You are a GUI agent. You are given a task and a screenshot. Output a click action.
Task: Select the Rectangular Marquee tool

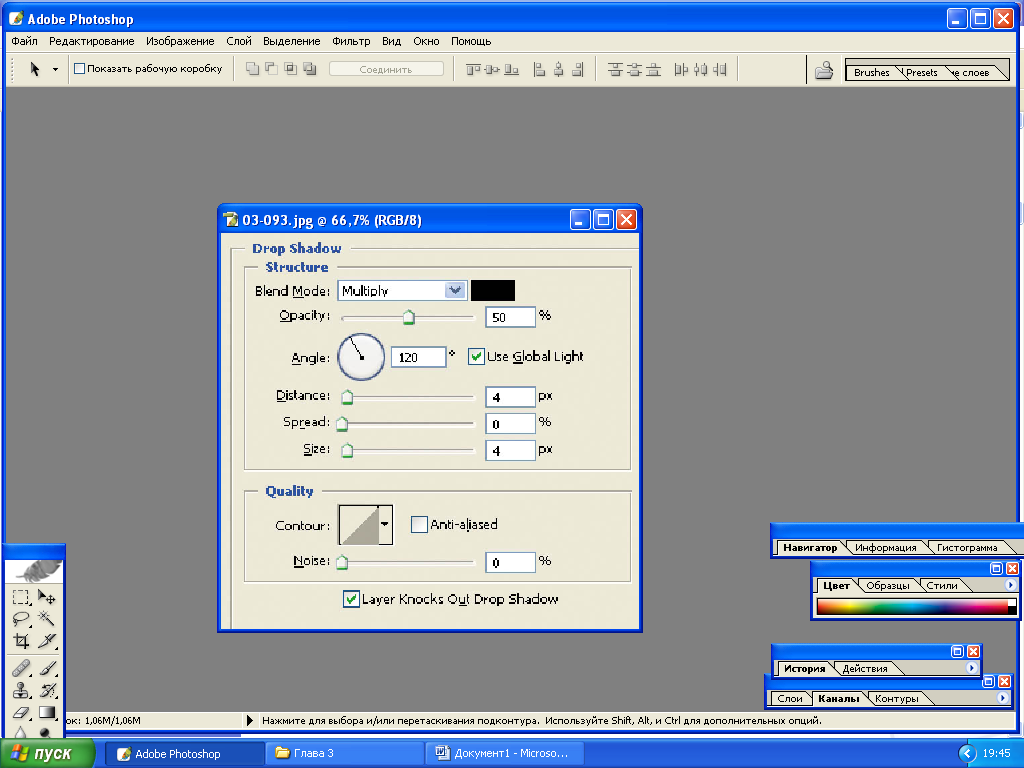21,597
